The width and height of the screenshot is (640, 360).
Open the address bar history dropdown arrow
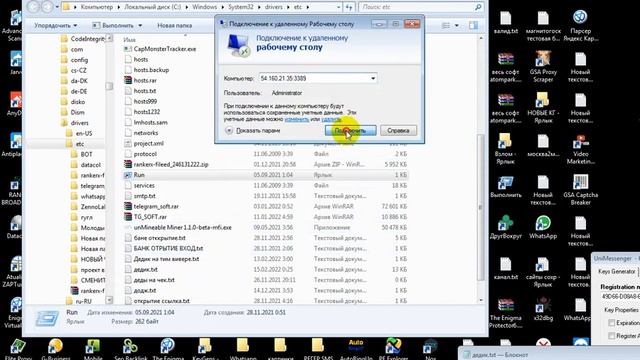tap(338, 7)
